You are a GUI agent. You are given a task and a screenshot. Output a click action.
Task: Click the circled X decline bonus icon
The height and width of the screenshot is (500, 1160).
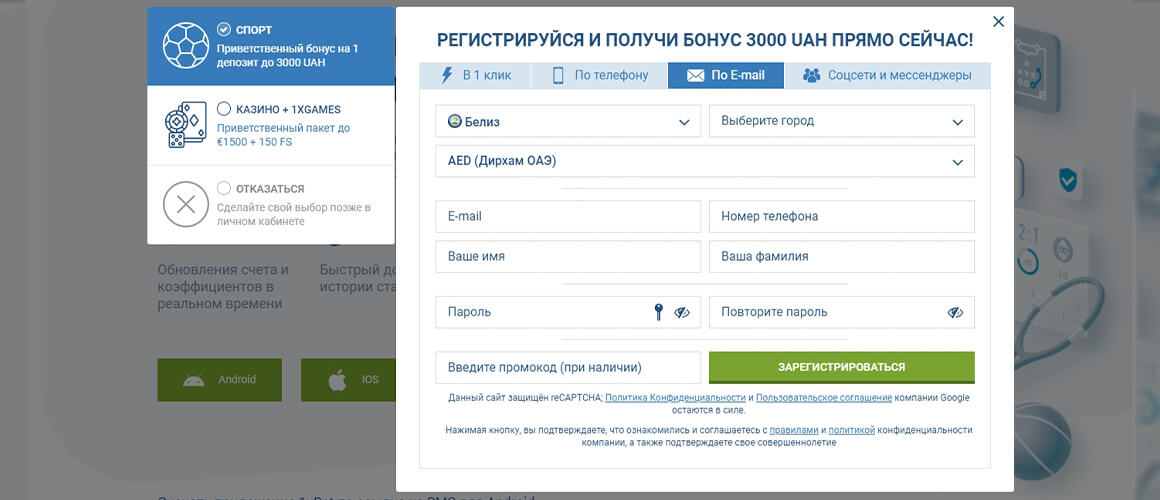pyautogui.click(x=186, y=204)
